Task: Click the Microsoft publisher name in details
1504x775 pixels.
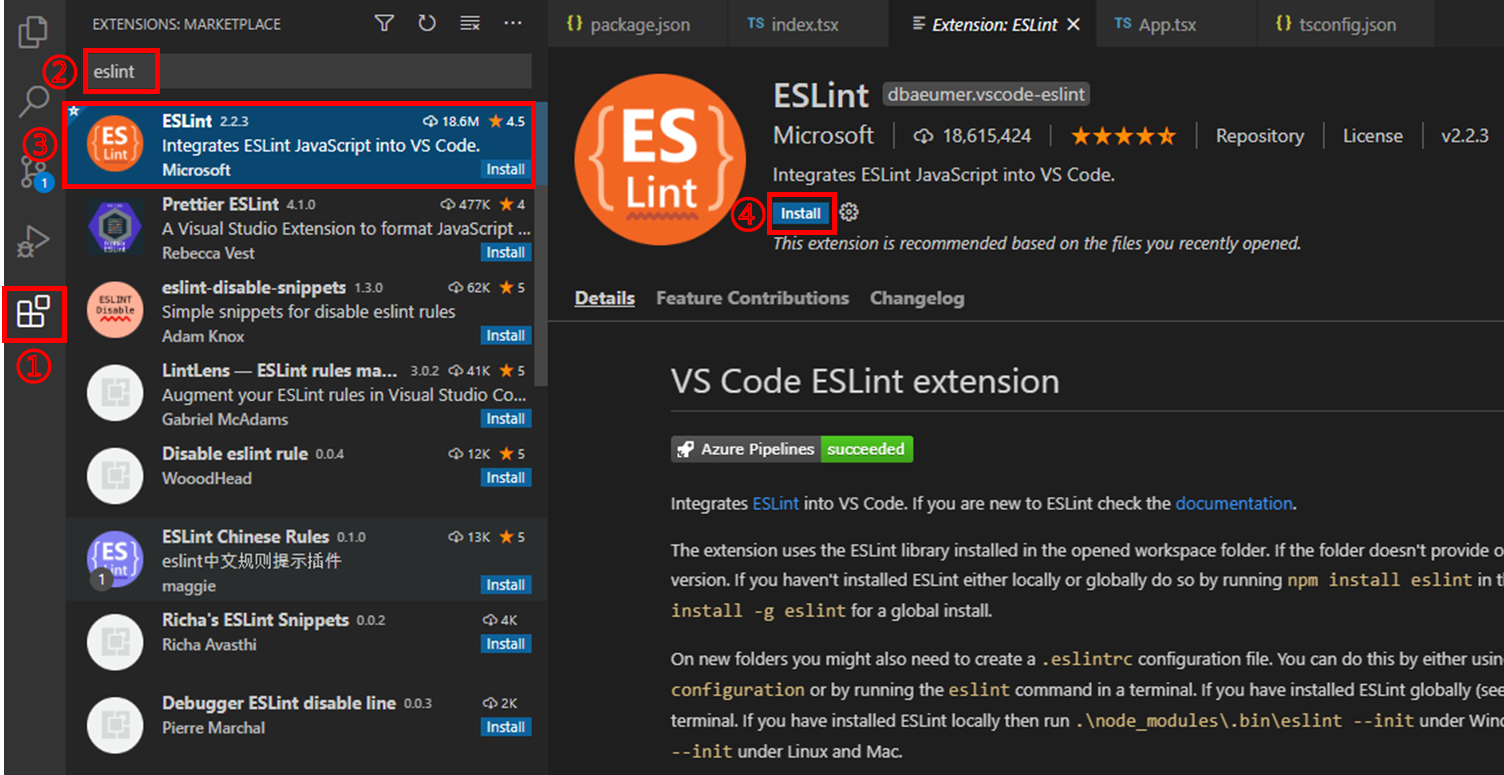Action: [x=823, y=136]
